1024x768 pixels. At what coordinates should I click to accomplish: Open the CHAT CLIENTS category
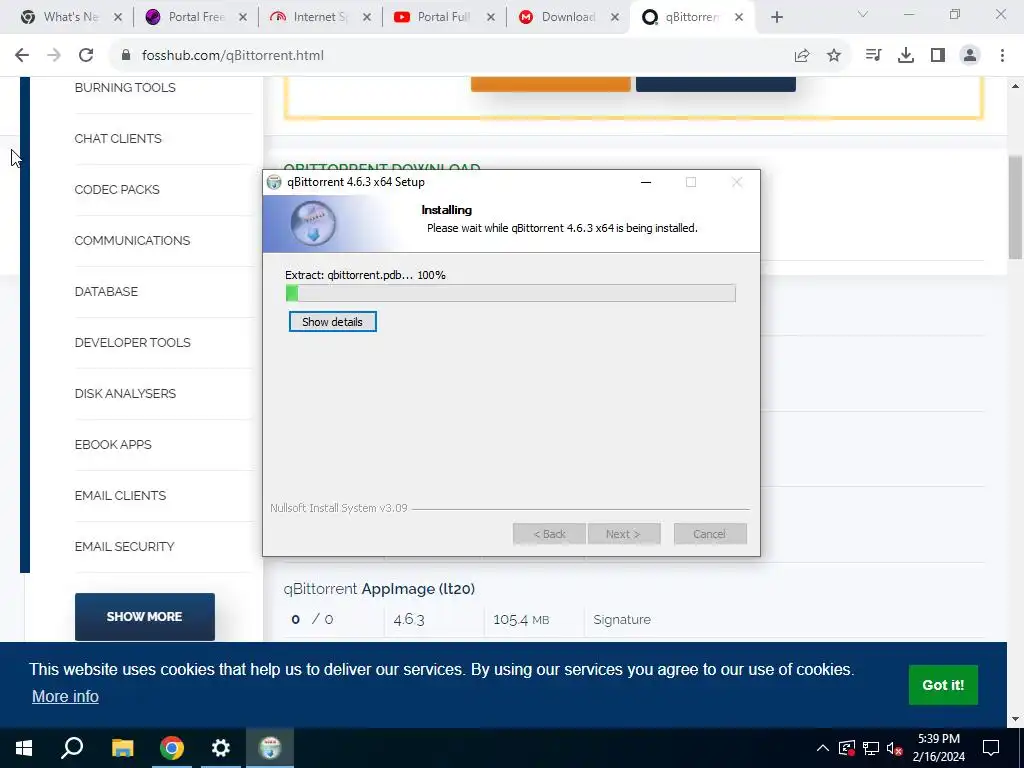pos(118,138)
